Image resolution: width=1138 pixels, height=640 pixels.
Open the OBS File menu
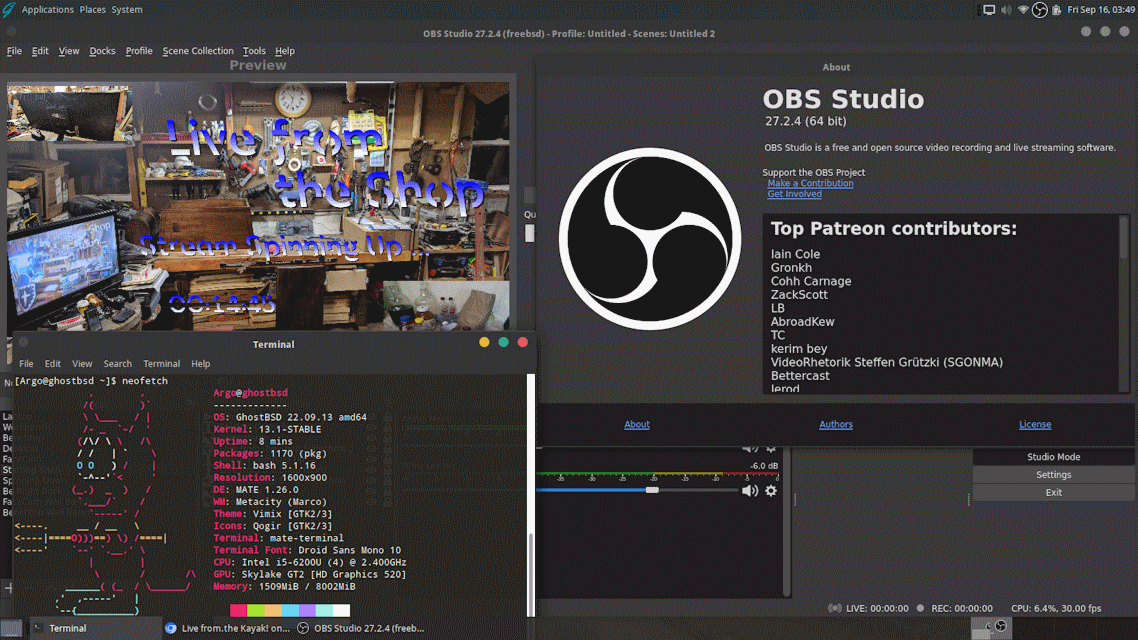click(x=15, y=51)
